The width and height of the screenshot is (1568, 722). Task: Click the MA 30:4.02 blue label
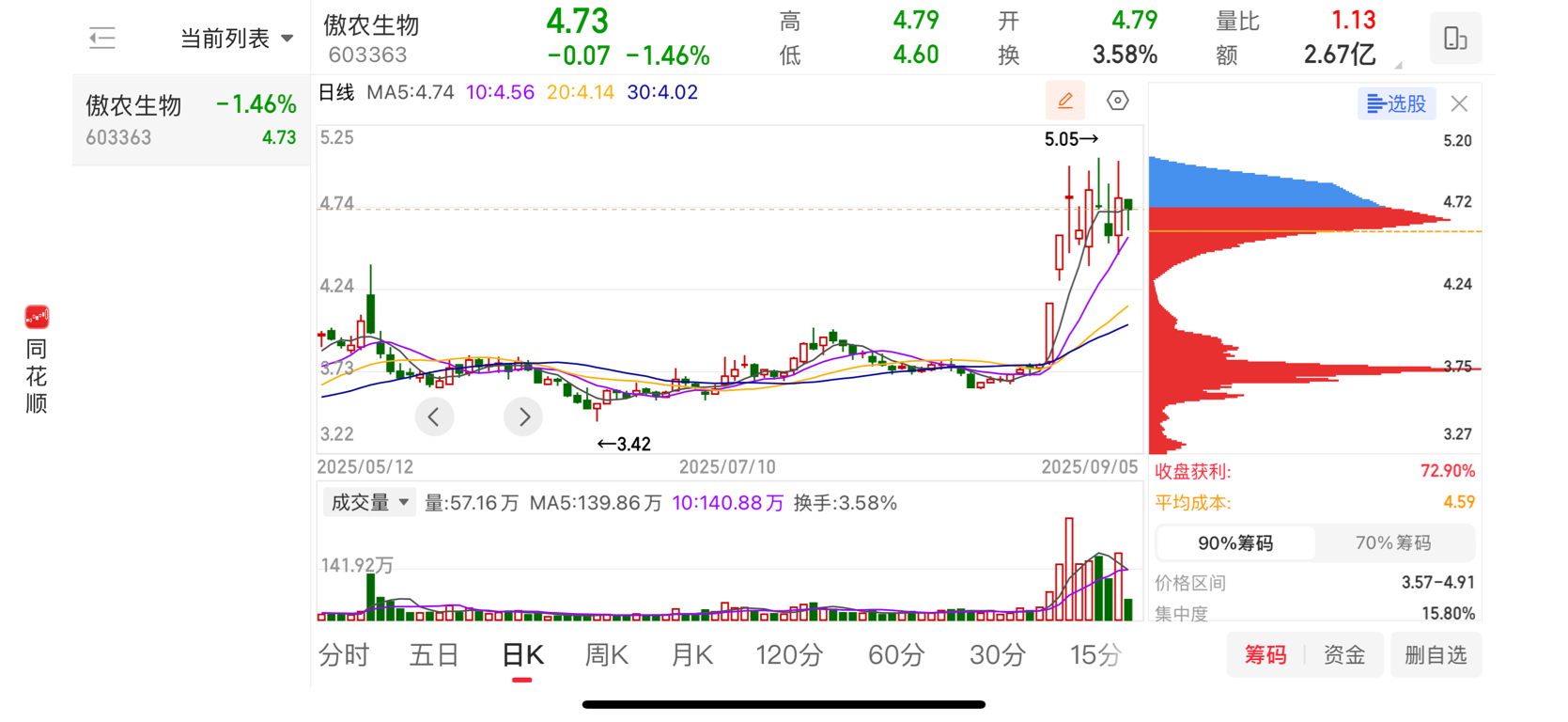[662, 92]
